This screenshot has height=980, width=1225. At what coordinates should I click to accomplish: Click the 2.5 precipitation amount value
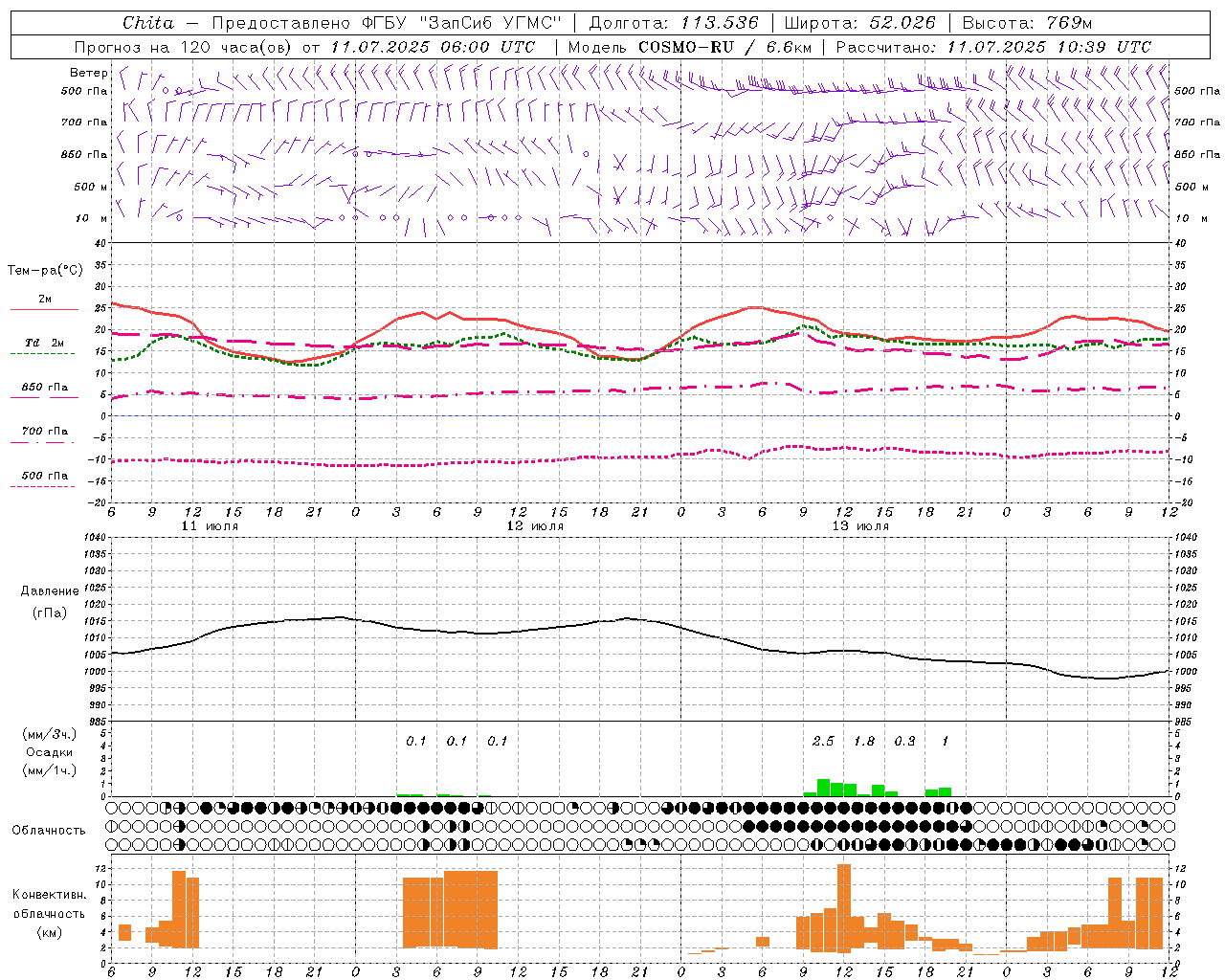tap(823, 742)
